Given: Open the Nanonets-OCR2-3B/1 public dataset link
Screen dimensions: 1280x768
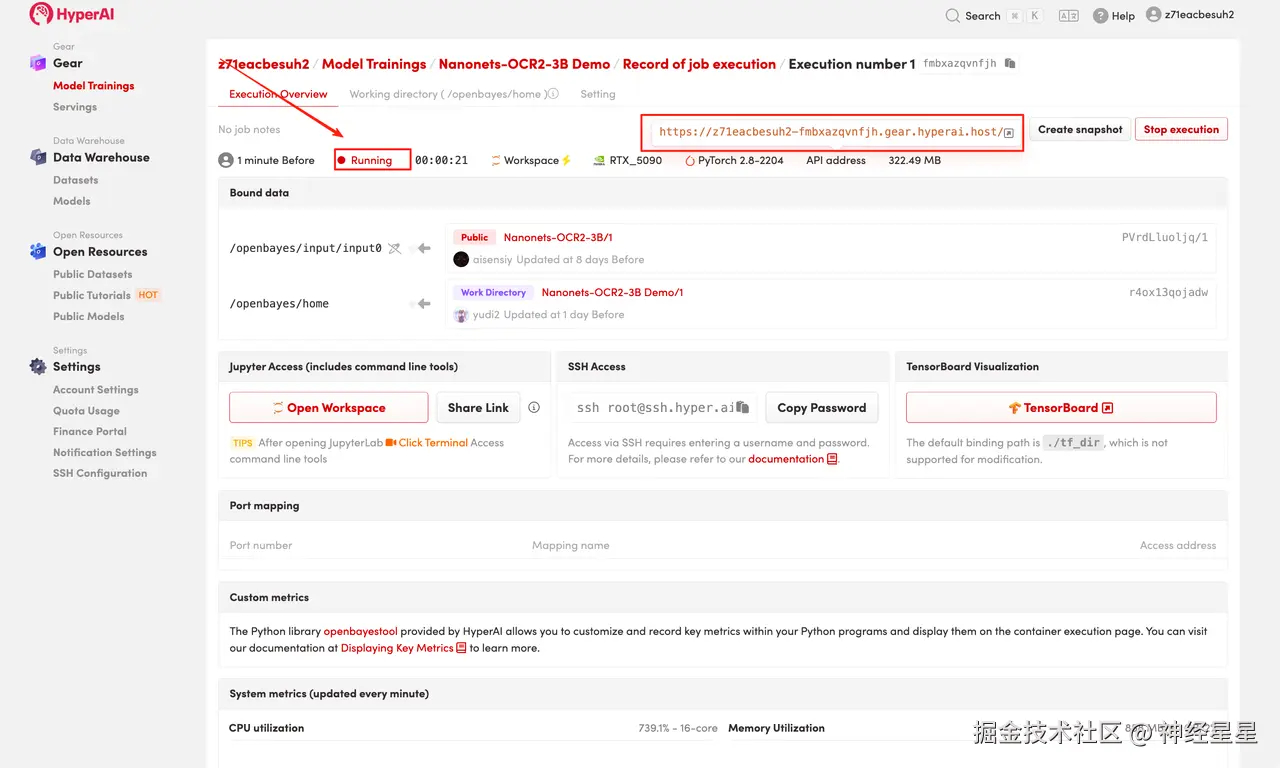Looking at the screenshot, I should click(x=558, y=238).
